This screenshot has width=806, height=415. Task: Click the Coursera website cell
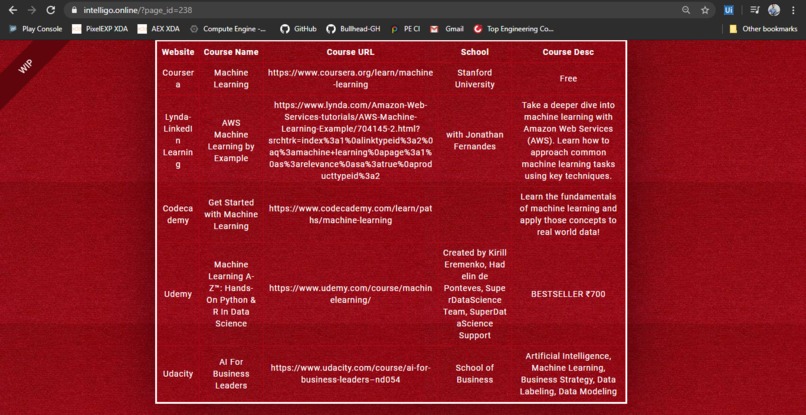click(x=178, y=79)
